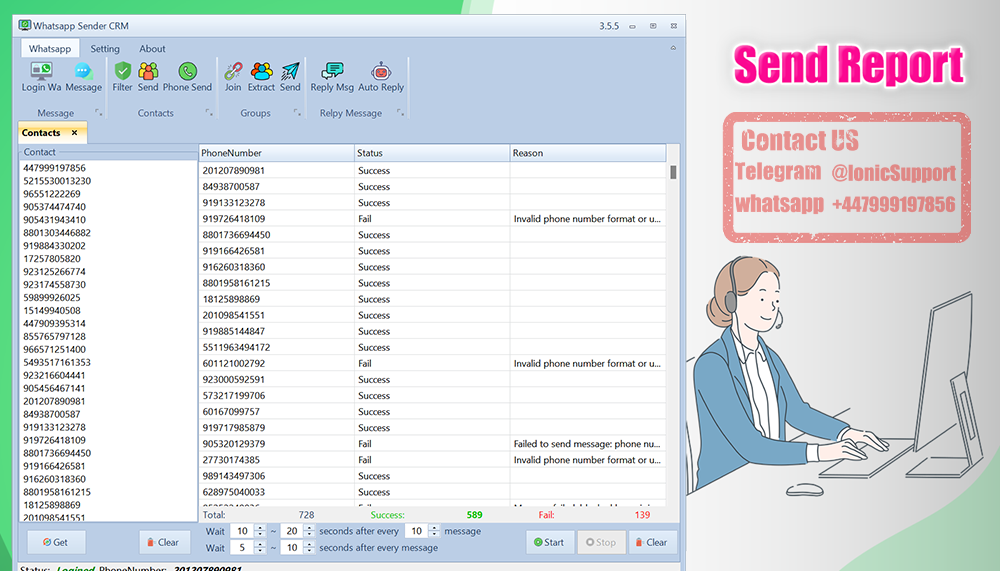Open the Phone Send tool
Viewport: 1000px width, 571px height.
click(187, 77)
